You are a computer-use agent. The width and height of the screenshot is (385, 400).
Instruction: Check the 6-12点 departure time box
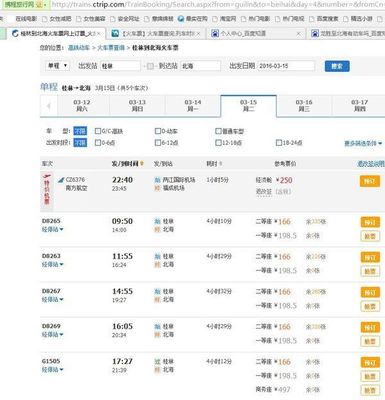[158, 143]
